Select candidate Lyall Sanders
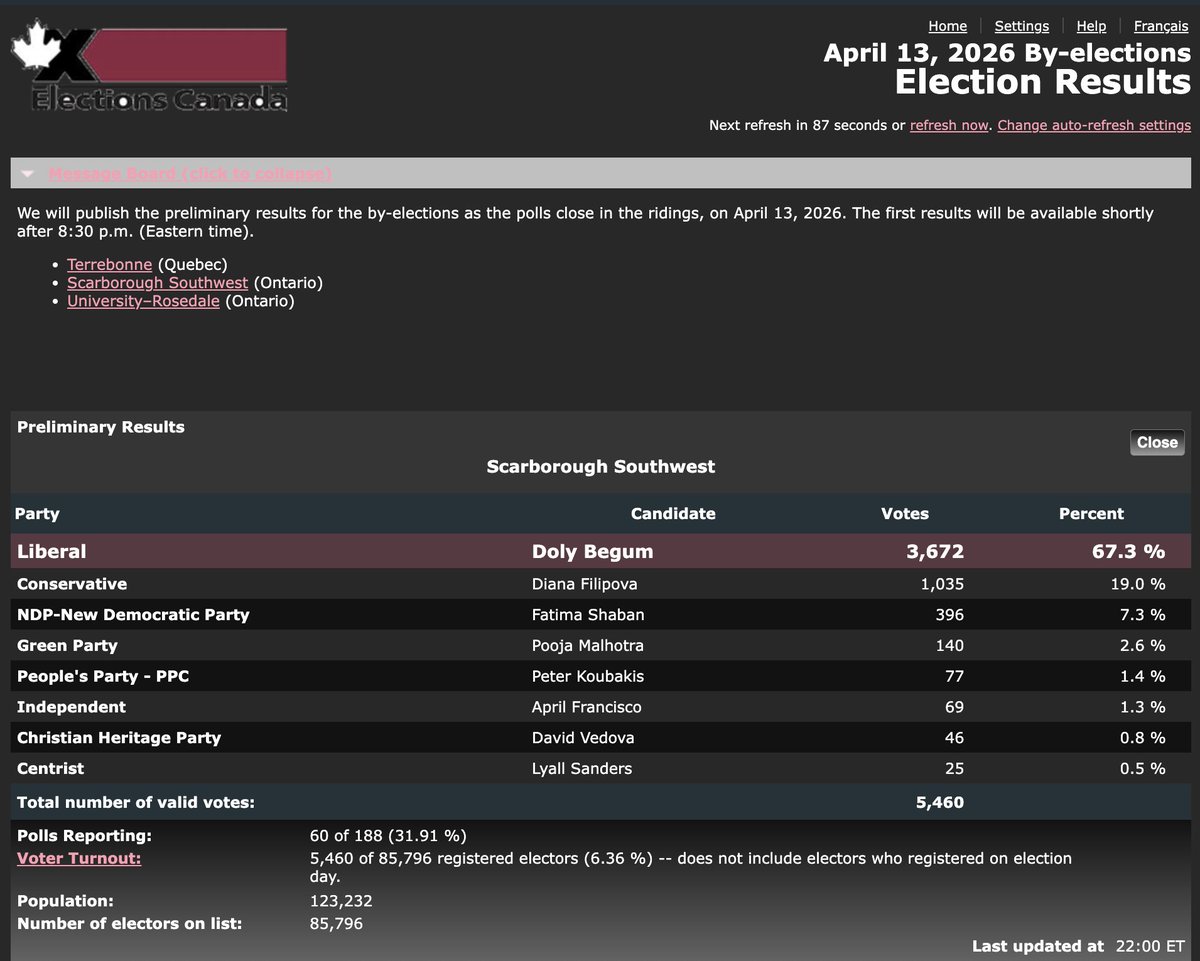1200x961 pixels. (582, 769)
